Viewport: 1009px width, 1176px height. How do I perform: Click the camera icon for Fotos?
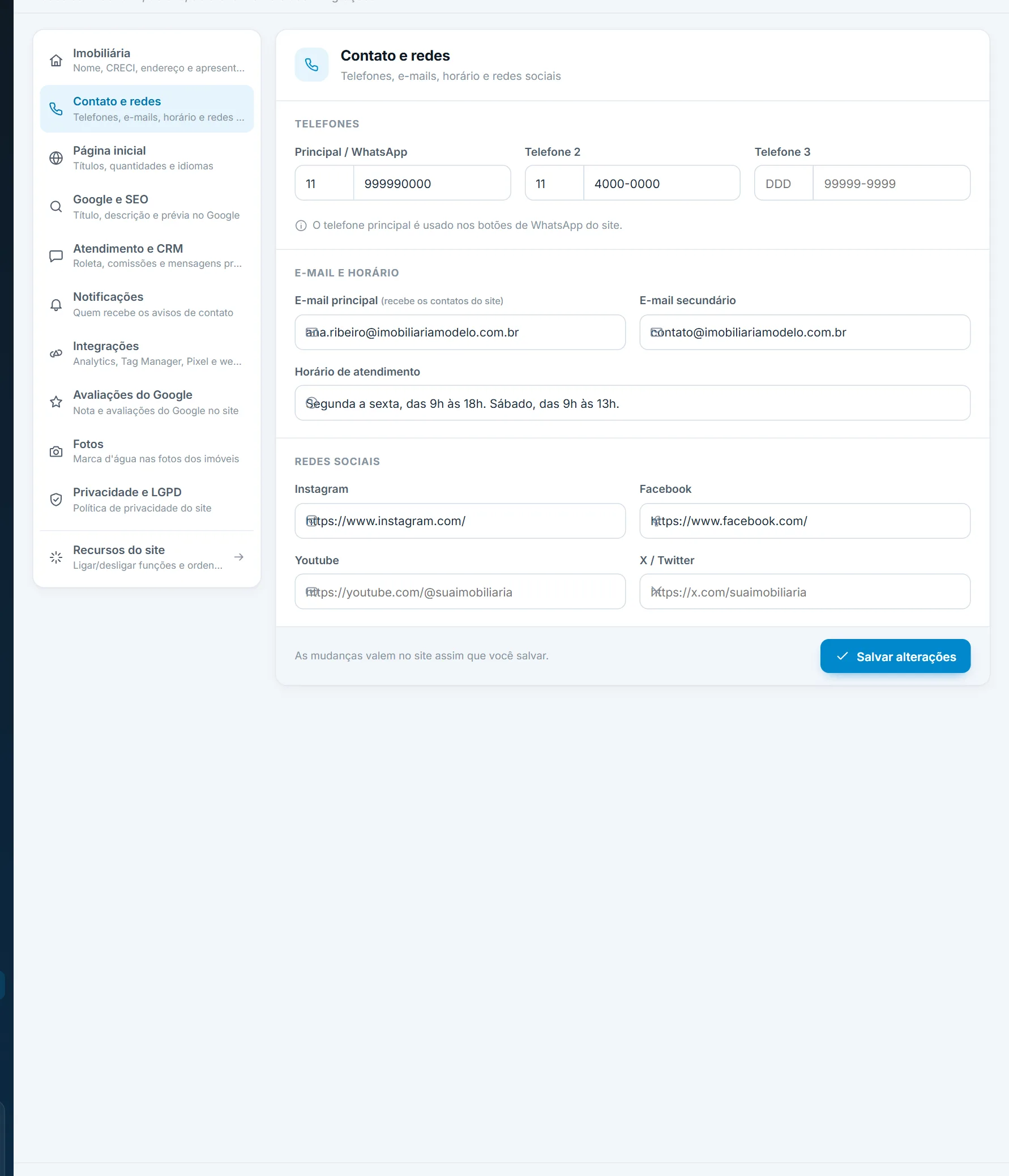click(55, 451)
